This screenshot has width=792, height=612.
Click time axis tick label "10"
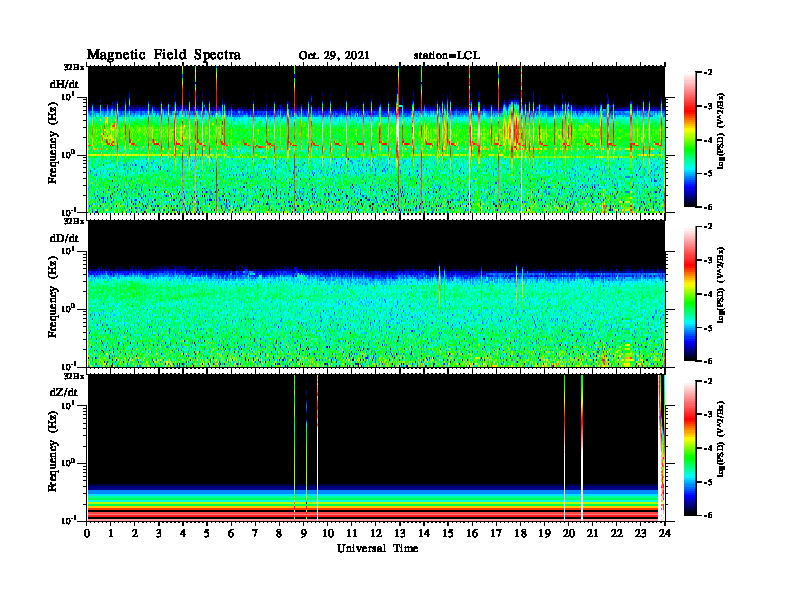327,533
